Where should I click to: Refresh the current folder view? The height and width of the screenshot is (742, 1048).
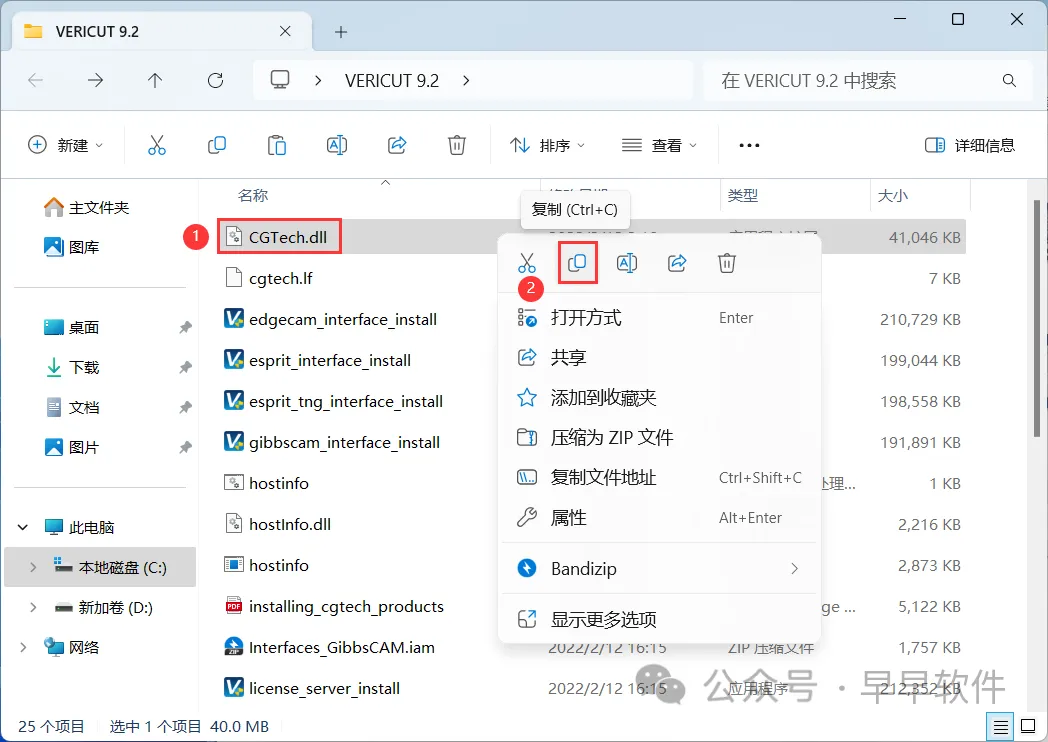[215, 81]
